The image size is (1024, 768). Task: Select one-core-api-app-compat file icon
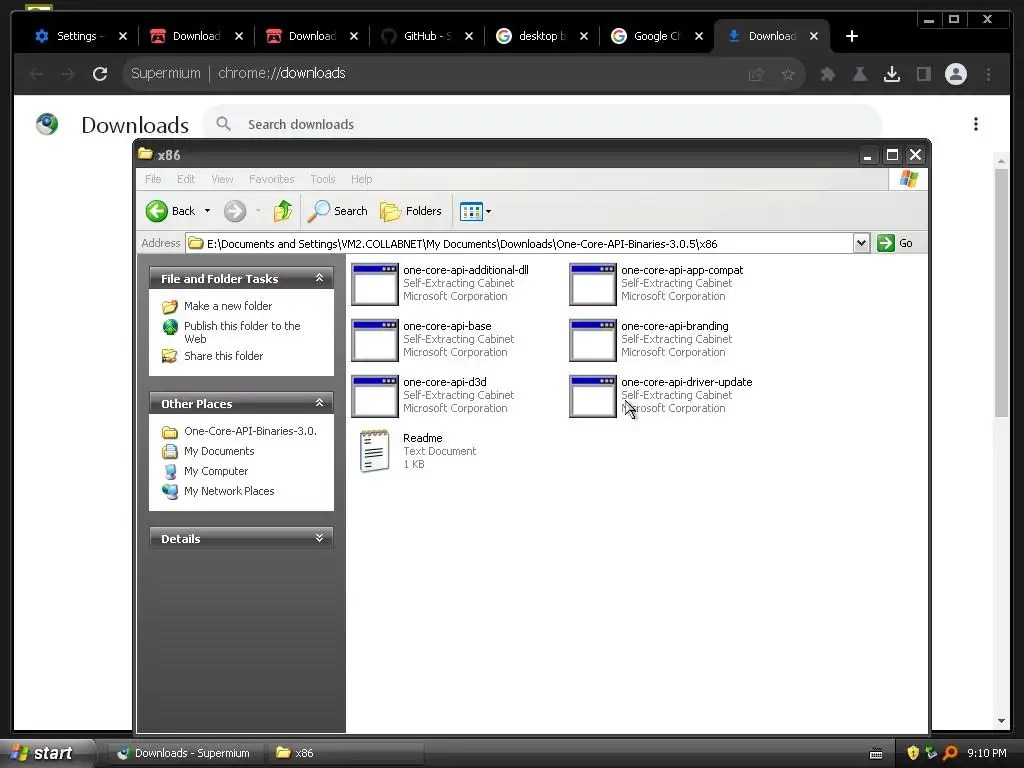[593, 284]
